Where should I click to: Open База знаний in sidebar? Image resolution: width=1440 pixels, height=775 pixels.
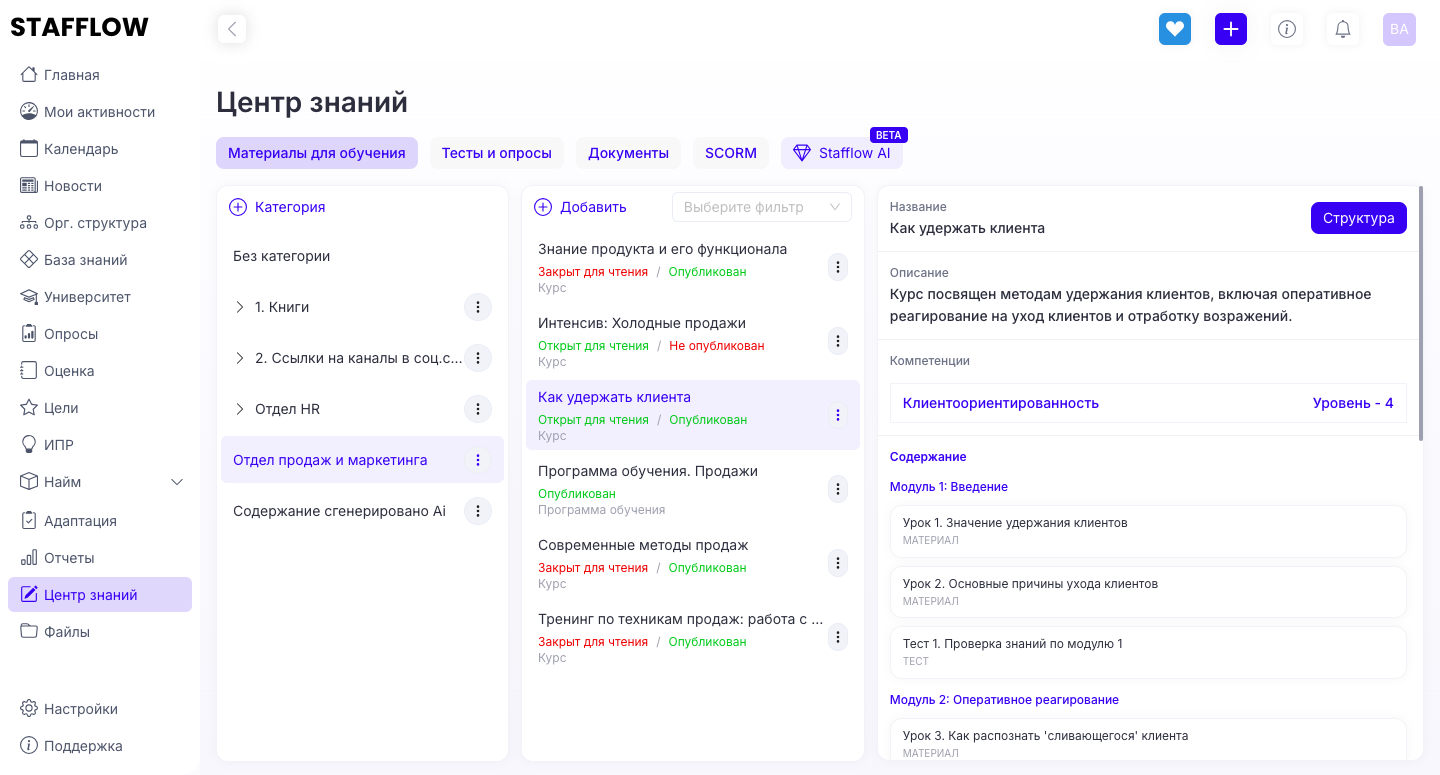click(100, 260)
